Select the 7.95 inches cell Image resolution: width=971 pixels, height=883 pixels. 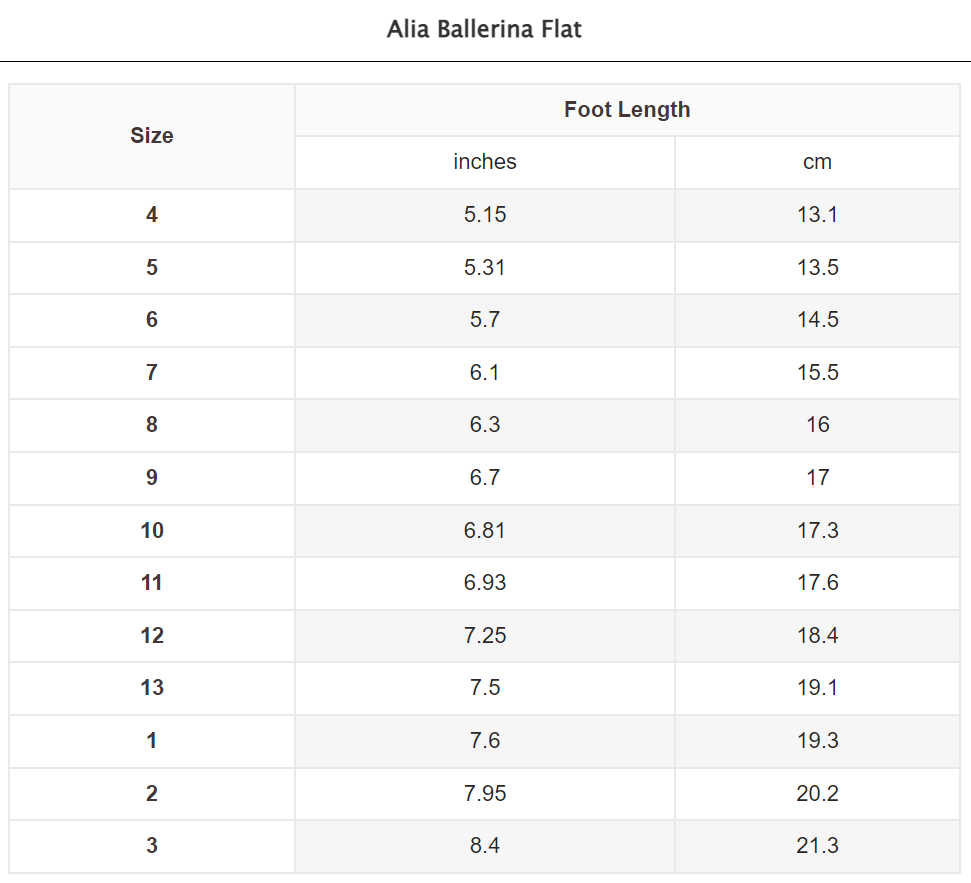point(485,794)
